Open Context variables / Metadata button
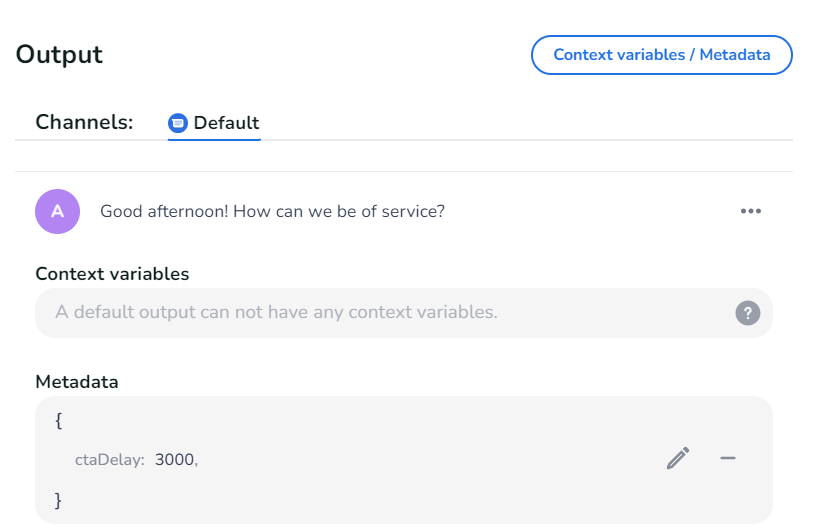 (x=661, y=55)
